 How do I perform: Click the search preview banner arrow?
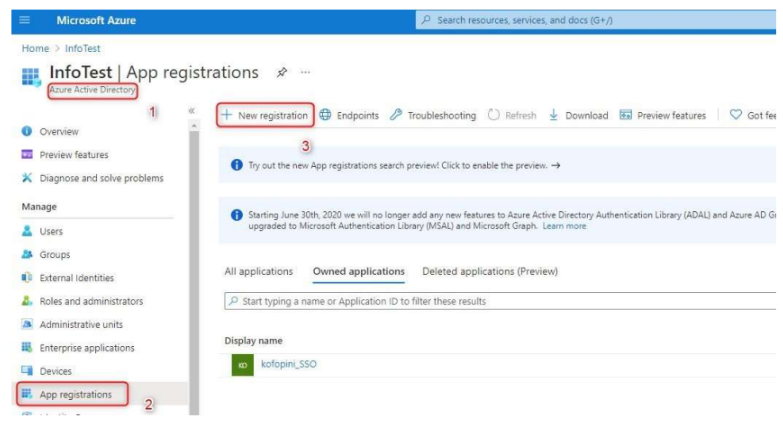556,166
